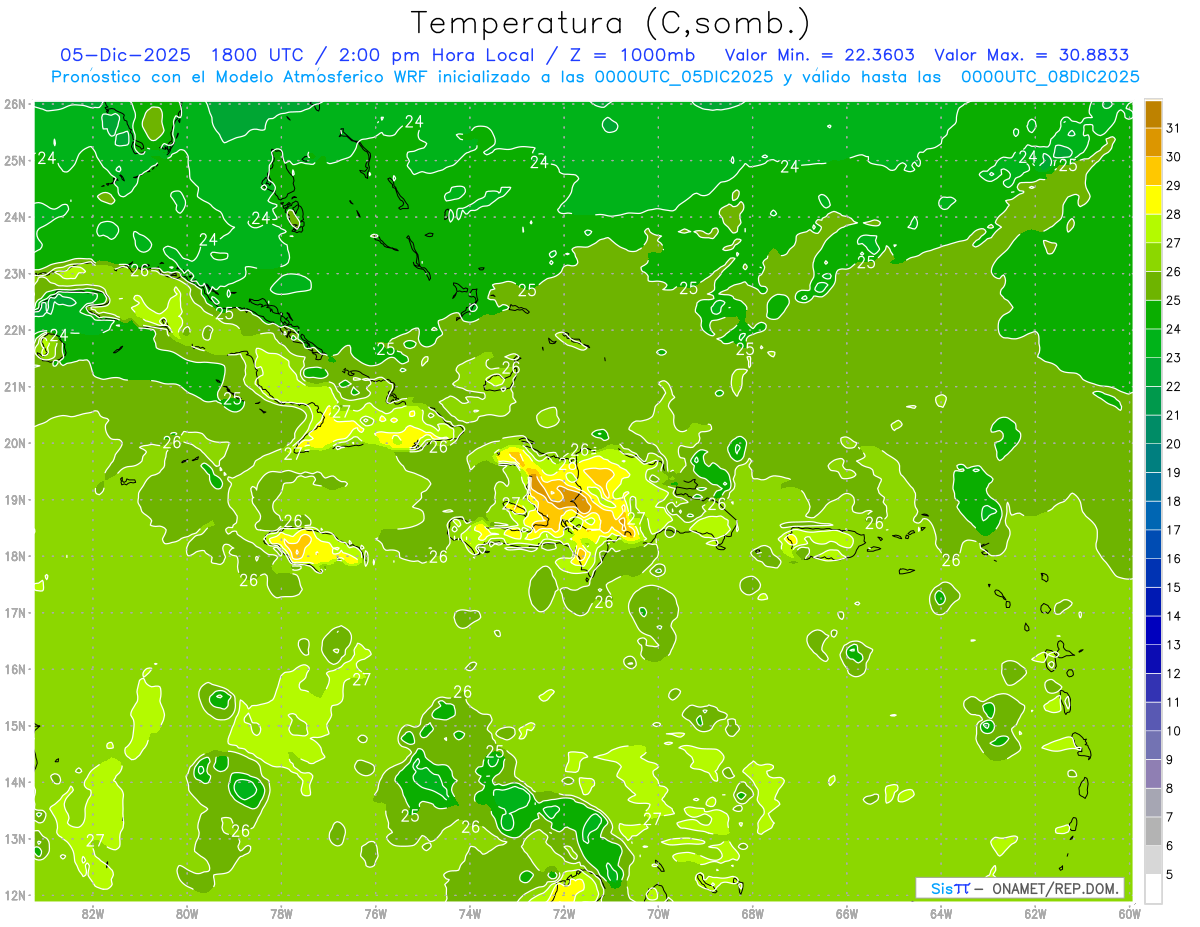This screenshot has height=927, width=1200.
Task: Click the "82W" longitude axis label
Action: (x=93, y=913)
